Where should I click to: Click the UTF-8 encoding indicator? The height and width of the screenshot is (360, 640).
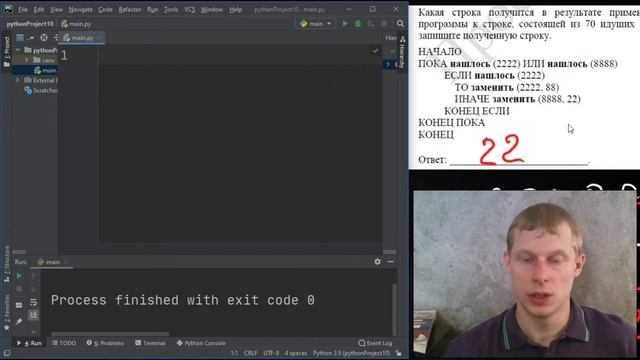(271, 353)
